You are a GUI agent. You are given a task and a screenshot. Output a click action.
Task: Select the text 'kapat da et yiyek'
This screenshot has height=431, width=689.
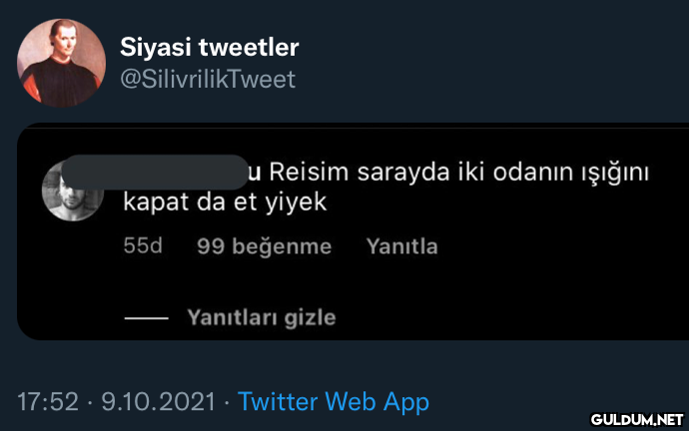pos(225,202)
